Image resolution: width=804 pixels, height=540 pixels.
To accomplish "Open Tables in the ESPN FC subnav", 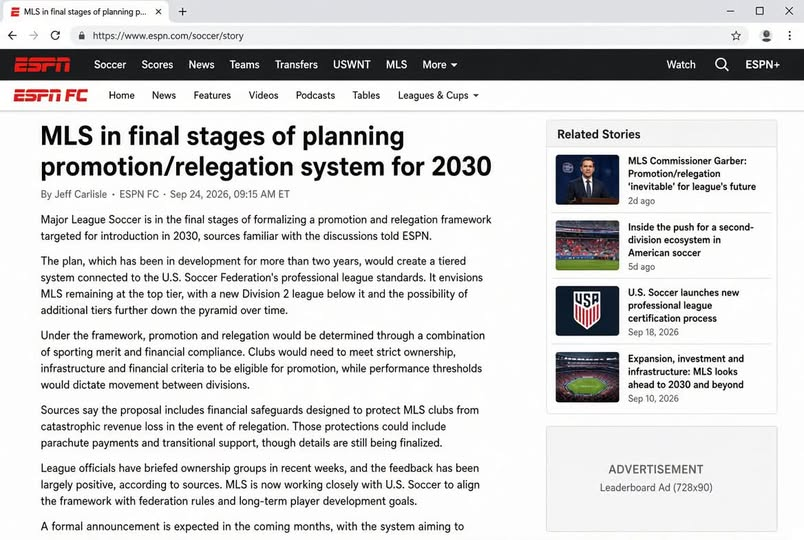I will pyautogui.click(x=366, y=95).
